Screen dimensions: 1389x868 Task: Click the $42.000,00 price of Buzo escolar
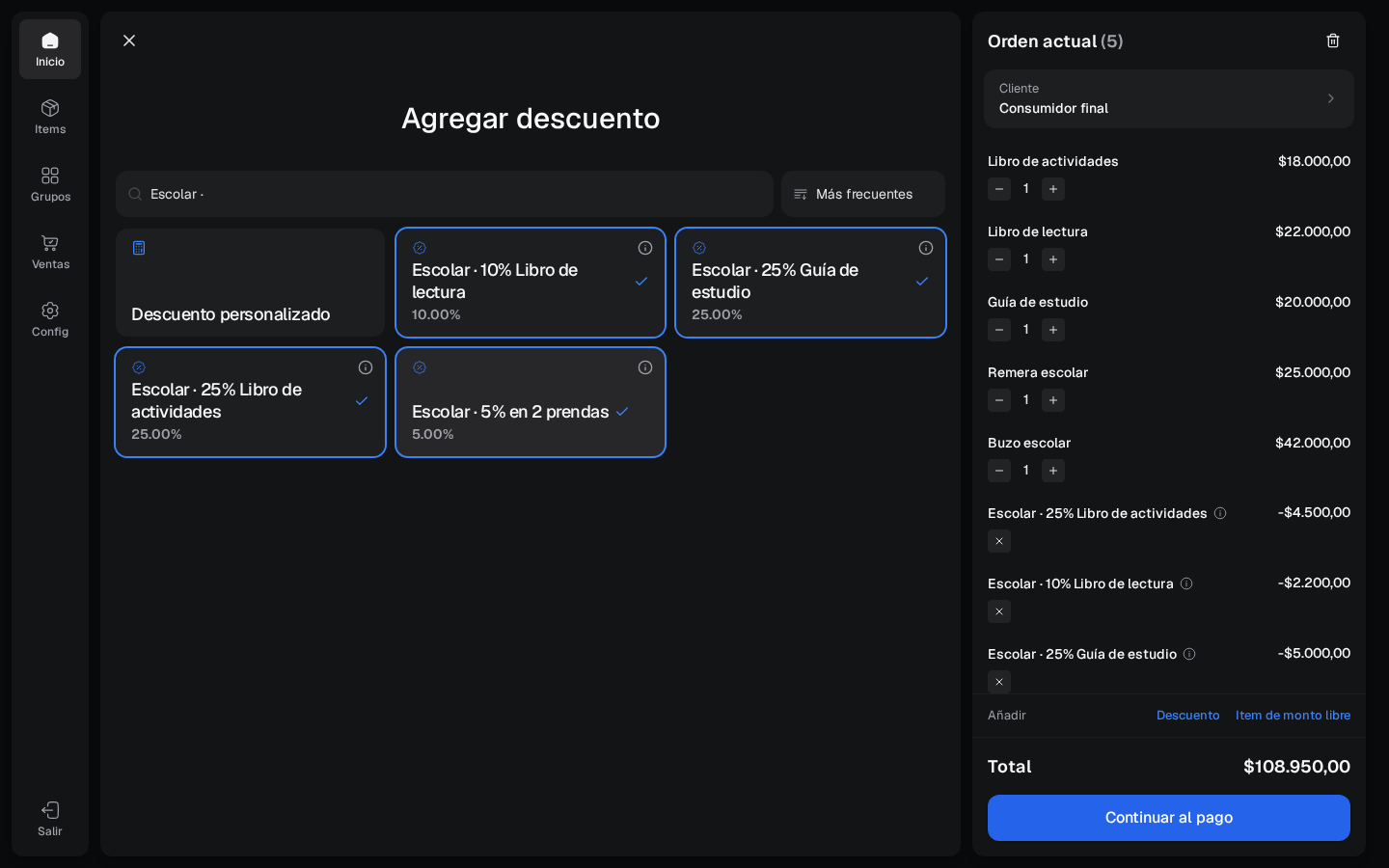coord(1313,443)
